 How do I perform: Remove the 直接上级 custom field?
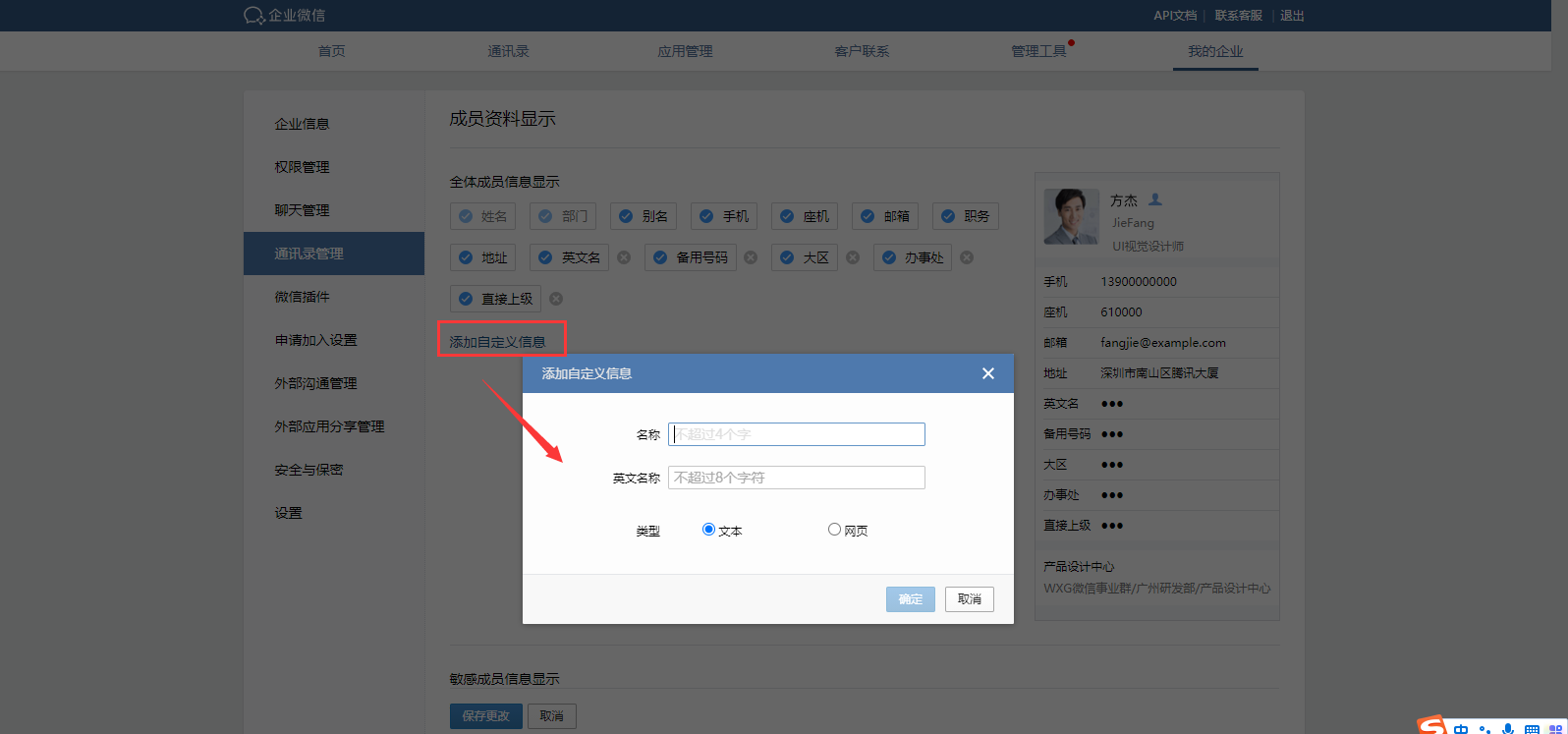click(556, 299)
